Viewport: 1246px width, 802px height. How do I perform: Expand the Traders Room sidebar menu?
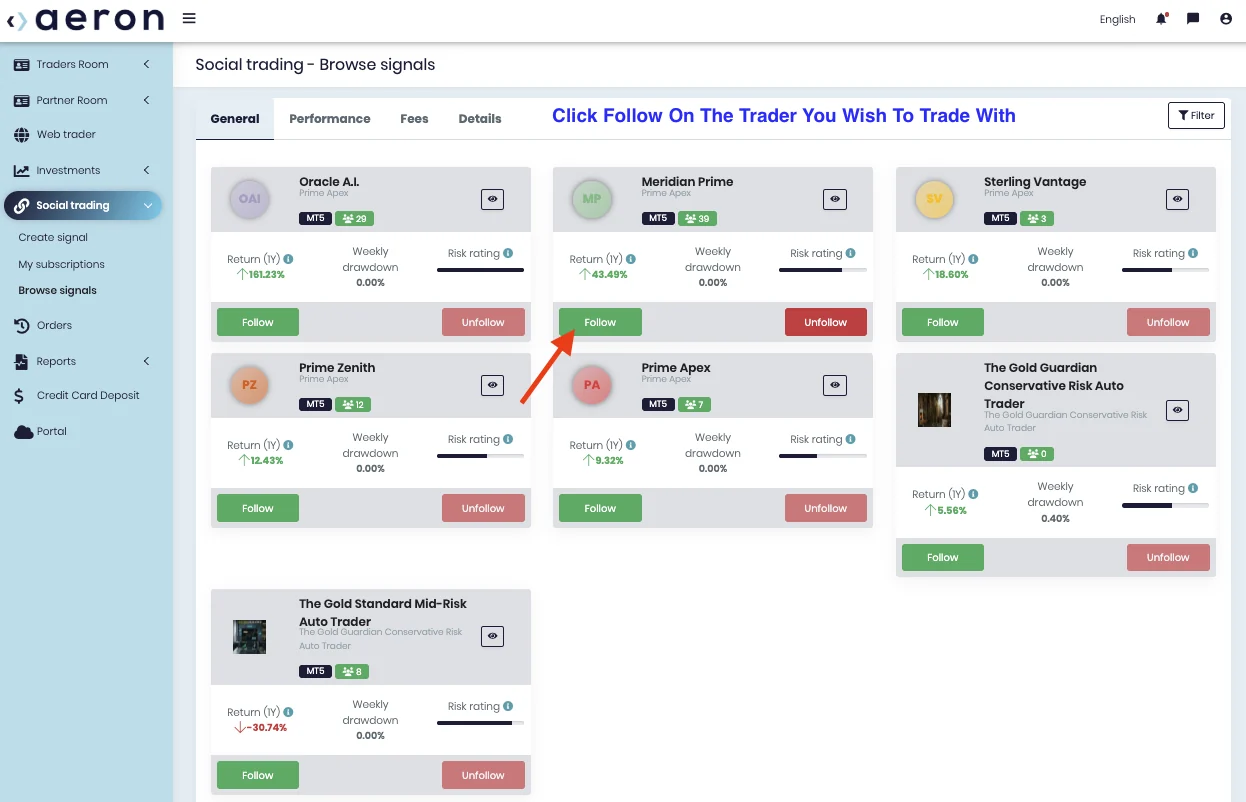pos(88,64)
